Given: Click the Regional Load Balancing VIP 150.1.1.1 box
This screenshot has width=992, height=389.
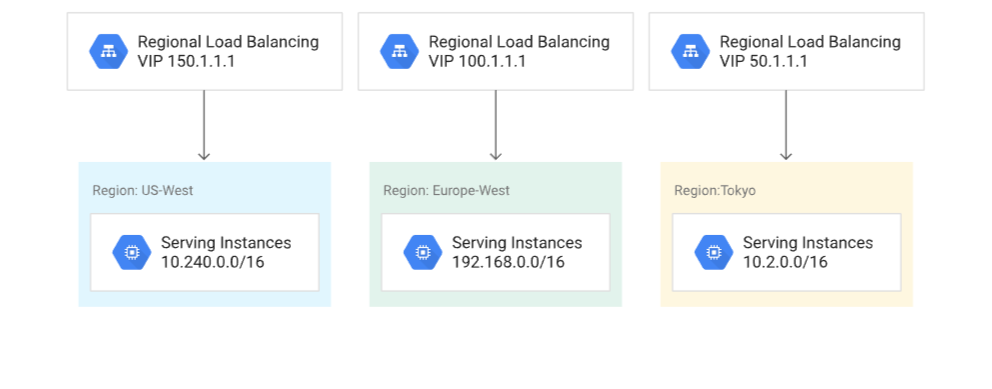Looking at the screenshot, I should pyautogui.click(x=205, y=51).
